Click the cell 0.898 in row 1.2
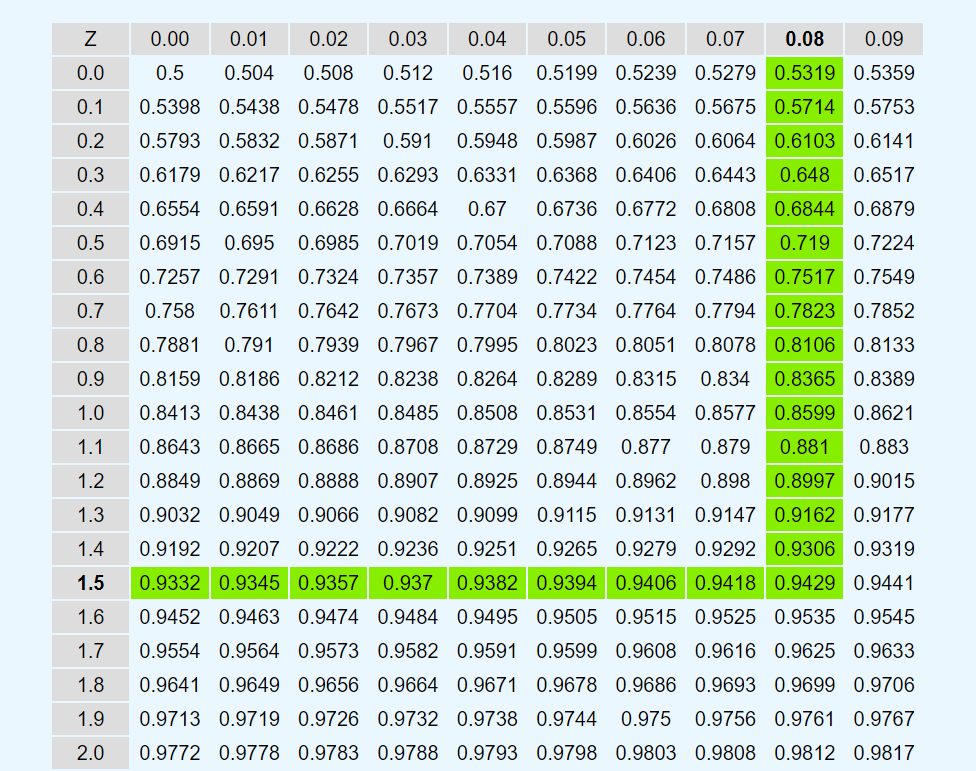The width and height of the screenshot is (976, 771). 725,481
